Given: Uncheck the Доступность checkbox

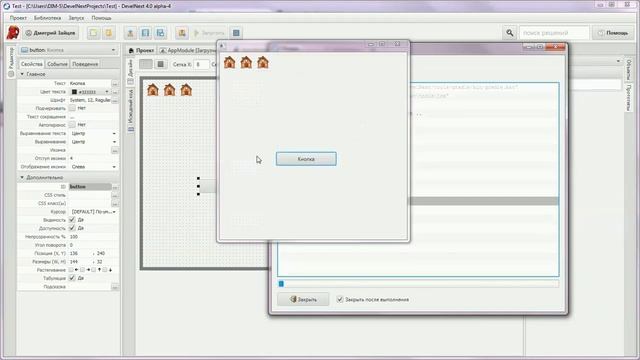Looking at the screenshot, I should [72, 228].
